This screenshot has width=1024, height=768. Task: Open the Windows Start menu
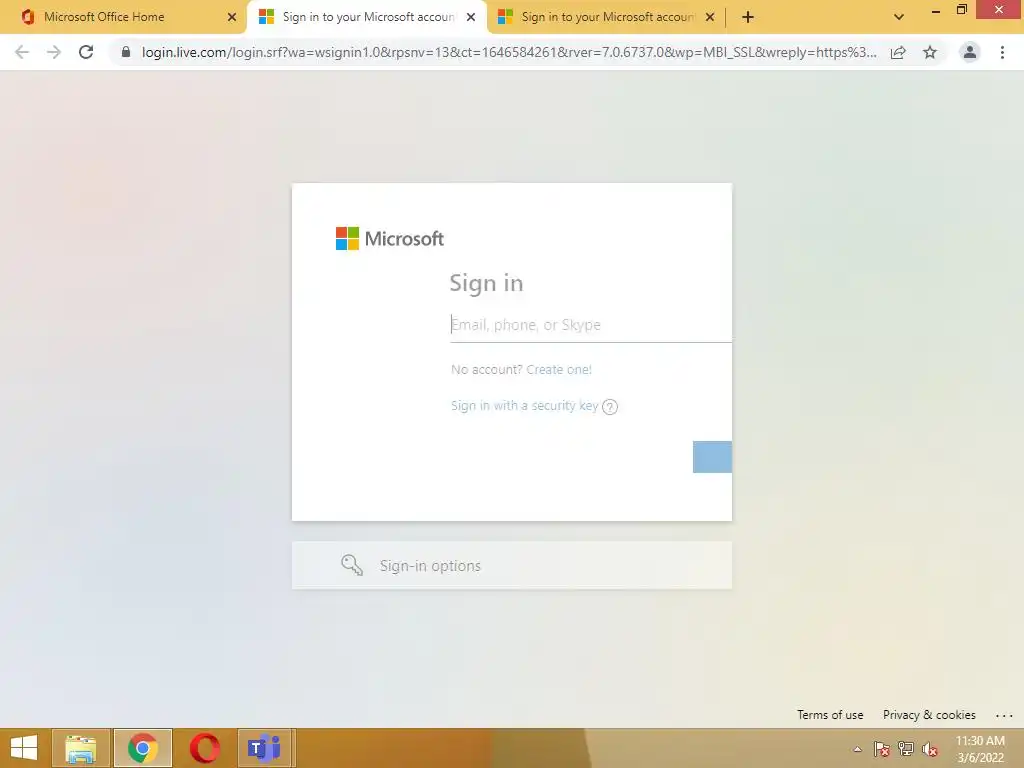(24, 748)
